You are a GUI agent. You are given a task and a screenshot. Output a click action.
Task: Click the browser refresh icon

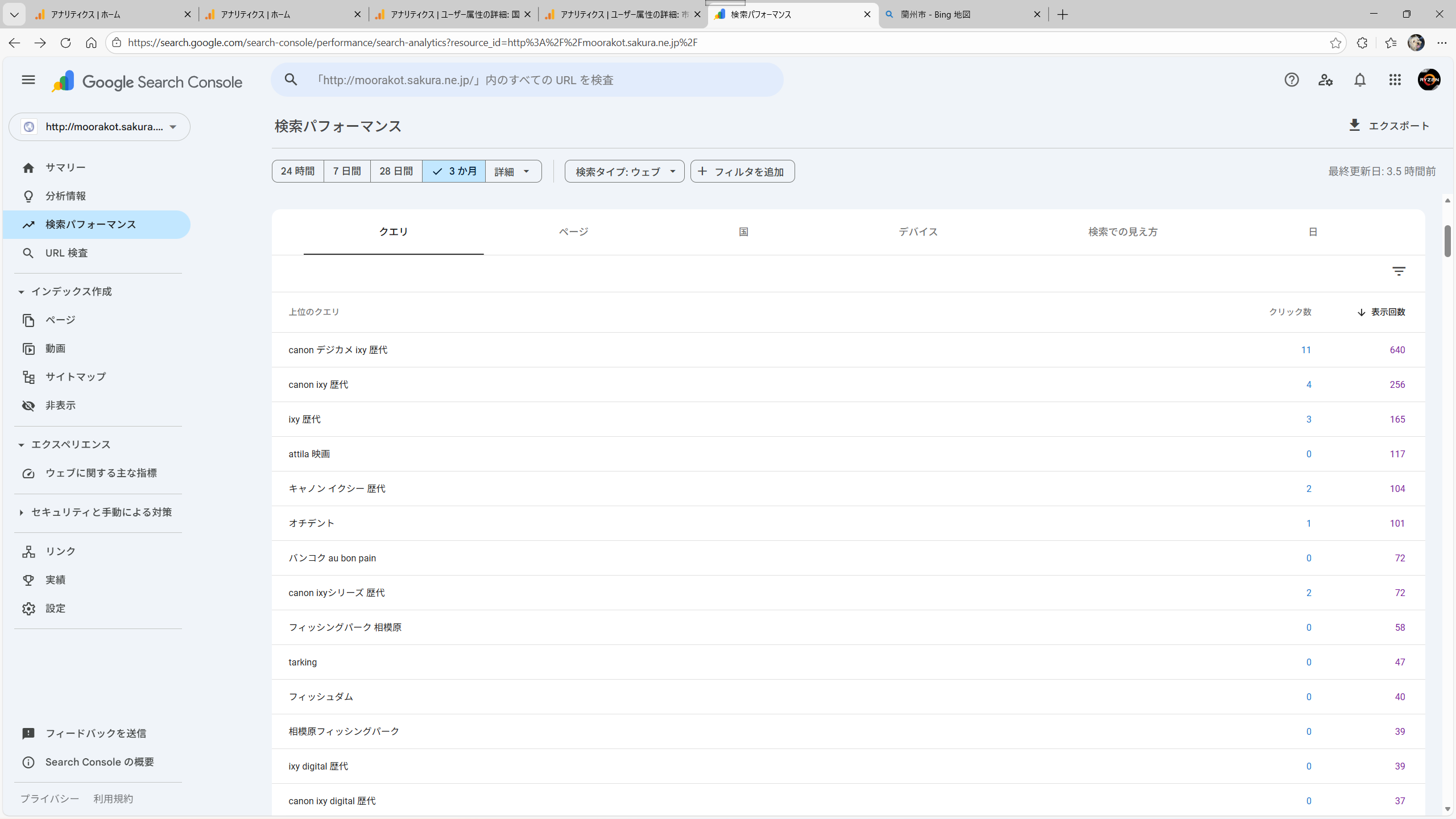(x=65, y=43)
